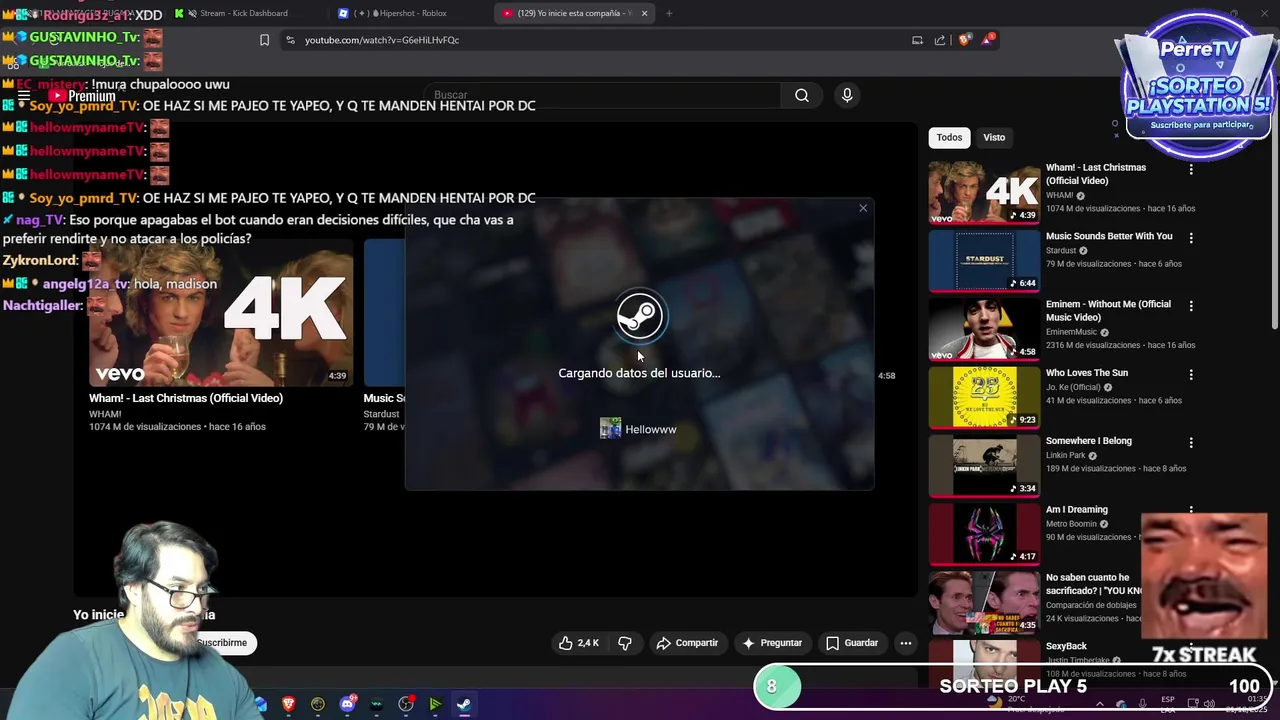
Task: Open the cast/screen icon in address bar
Action: 917,40
